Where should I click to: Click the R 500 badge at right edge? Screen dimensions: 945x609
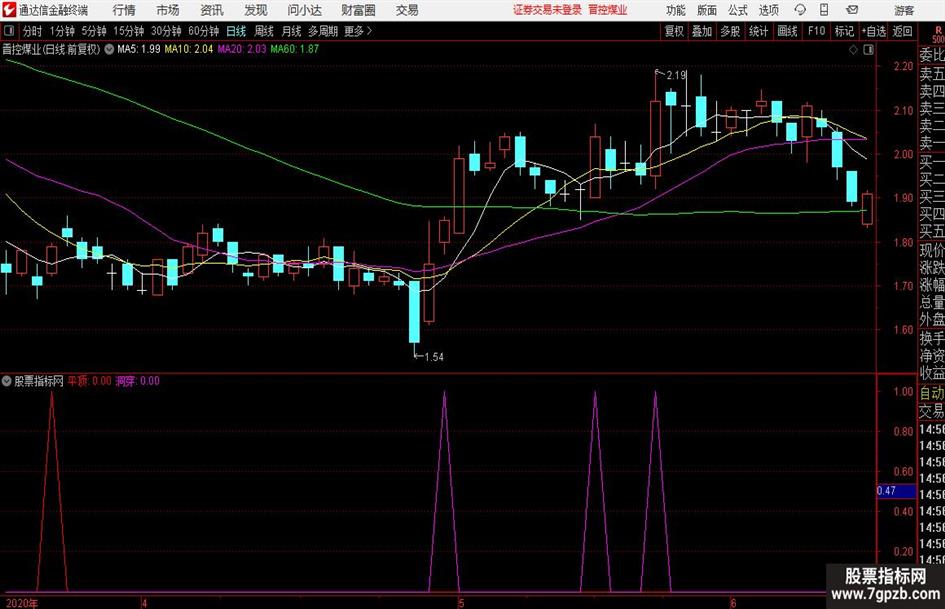pos(938,34)
